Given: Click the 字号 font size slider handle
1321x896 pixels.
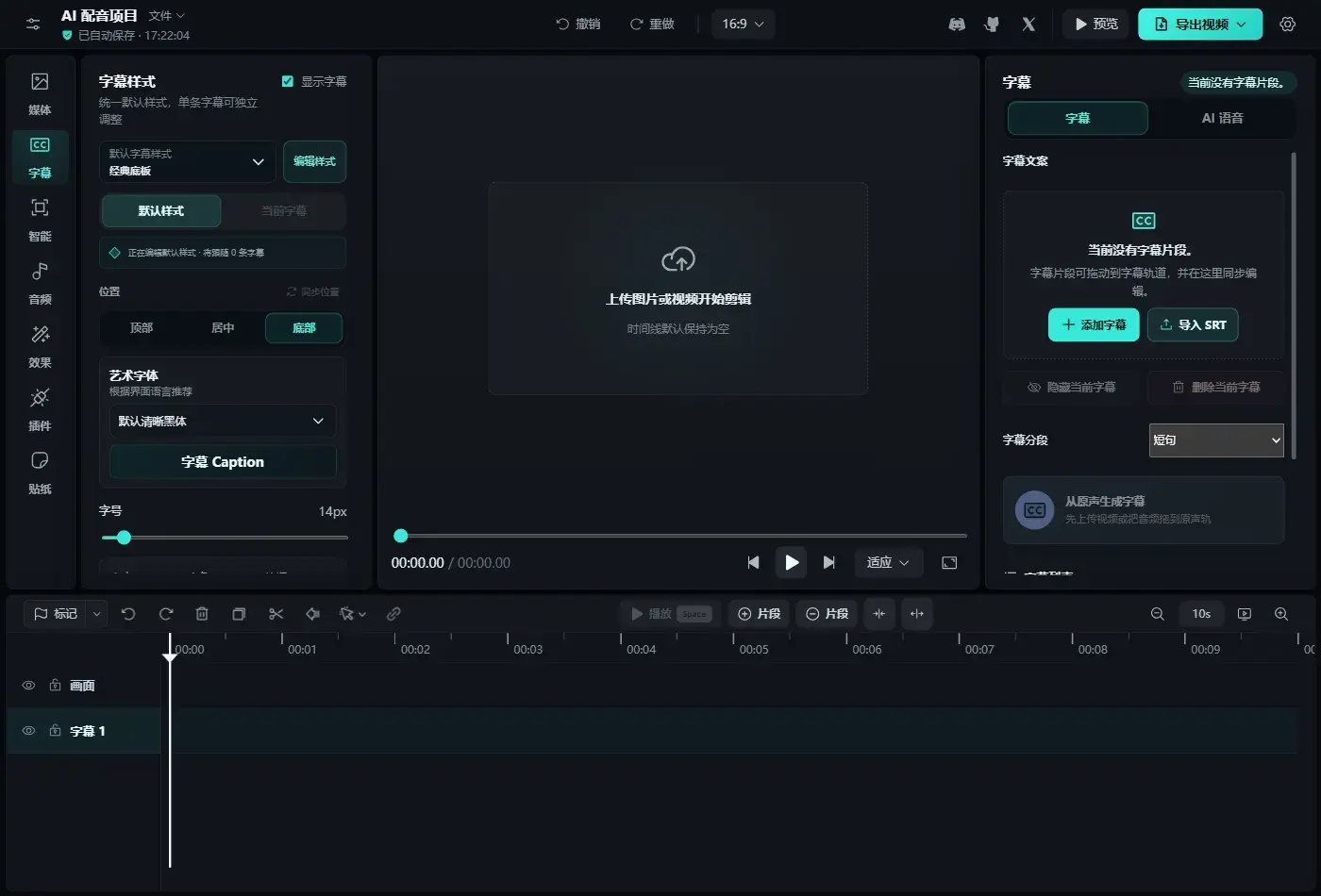Looking at the screenshot, I should (x=124, y=538).
